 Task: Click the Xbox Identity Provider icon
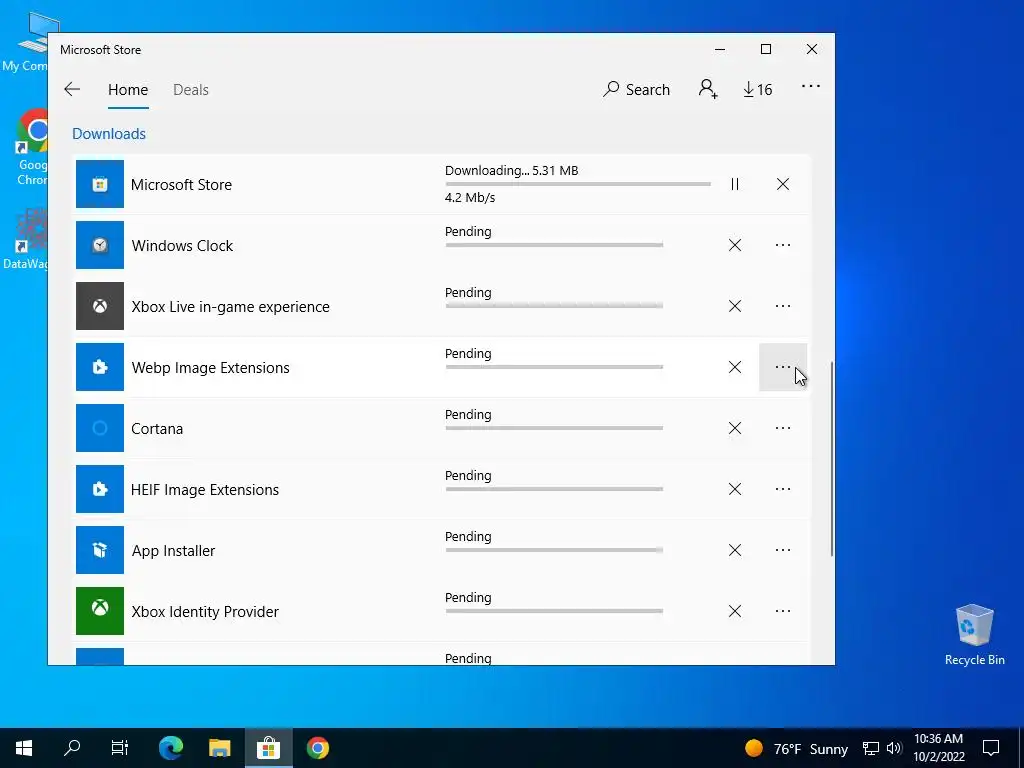point(100,611)
